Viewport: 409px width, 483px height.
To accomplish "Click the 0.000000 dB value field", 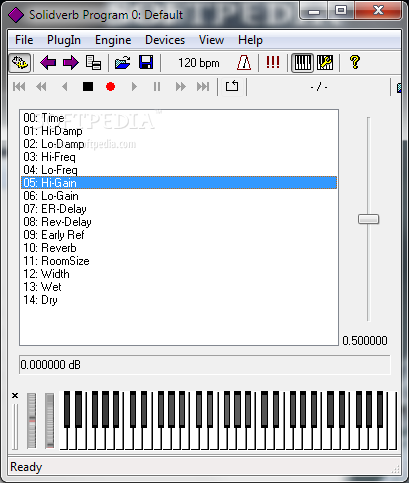I will [x=204, y=365].
